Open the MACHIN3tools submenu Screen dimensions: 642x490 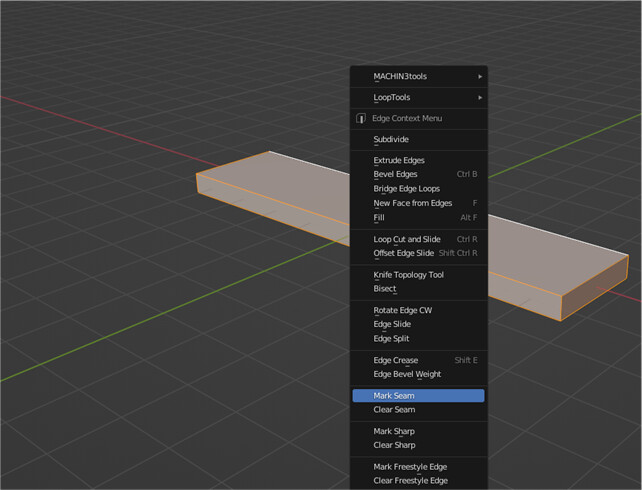418,77
